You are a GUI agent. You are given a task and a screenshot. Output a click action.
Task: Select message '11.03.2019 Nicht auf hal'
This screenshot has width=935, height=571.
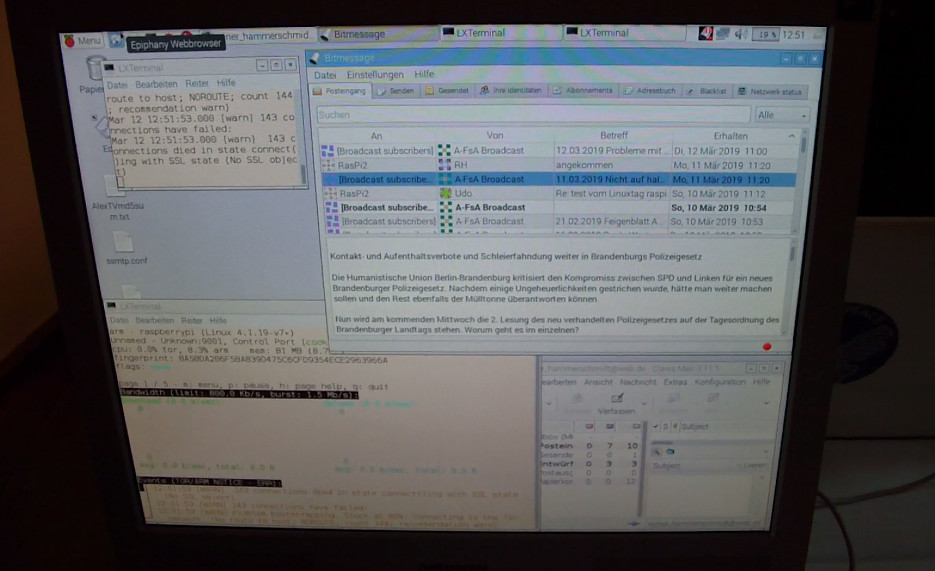pos(558,179)
